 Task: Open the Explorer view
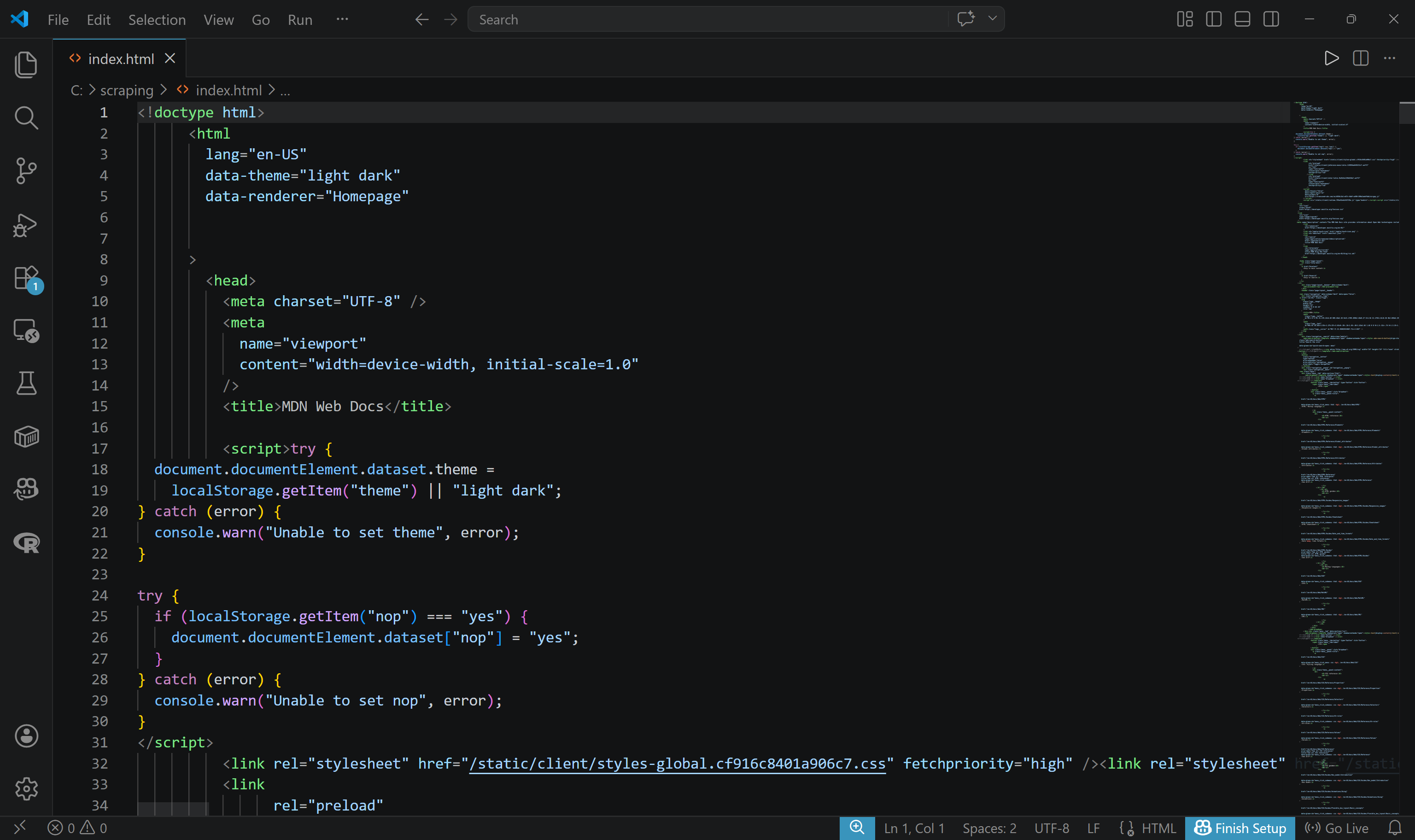(x=27, y=64)
